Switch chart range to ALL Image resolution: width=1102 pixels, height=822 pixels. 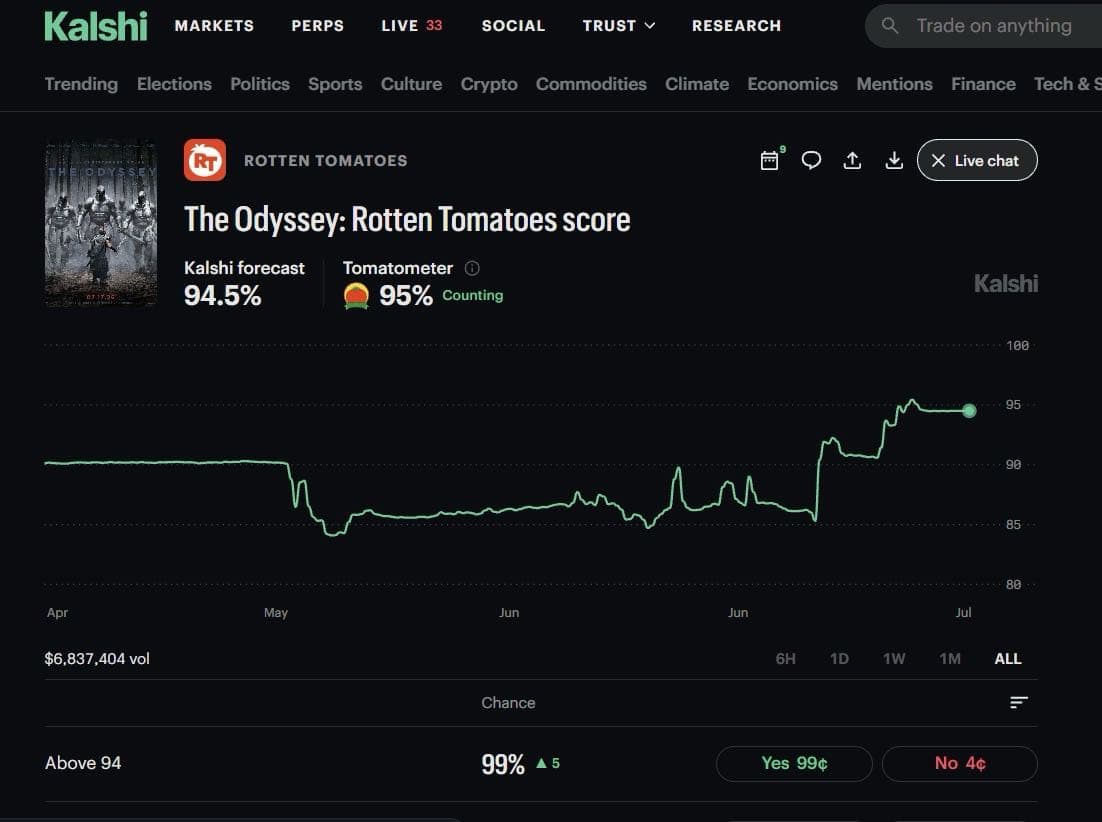tap(1007, 658)
